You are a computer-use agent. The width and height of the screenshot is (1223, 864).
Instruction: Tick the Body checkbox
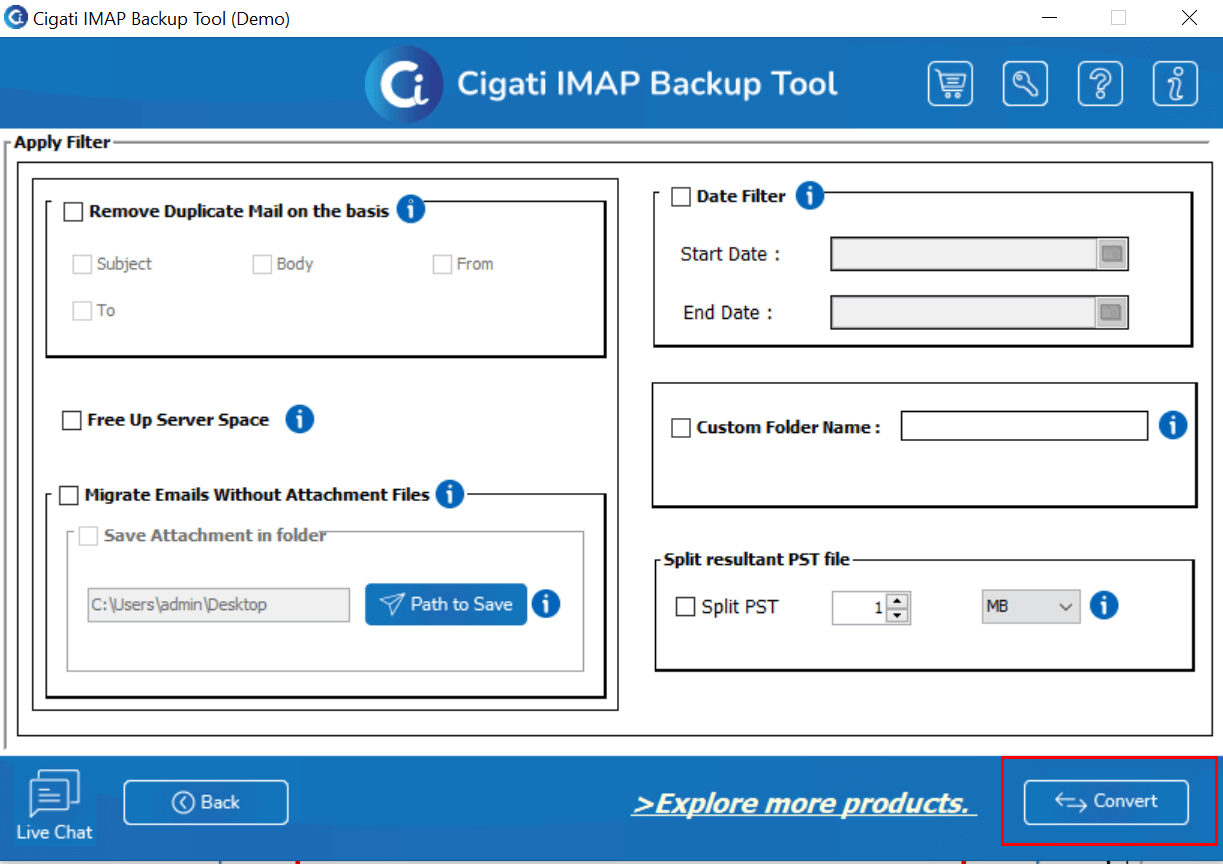click(262, 264)
